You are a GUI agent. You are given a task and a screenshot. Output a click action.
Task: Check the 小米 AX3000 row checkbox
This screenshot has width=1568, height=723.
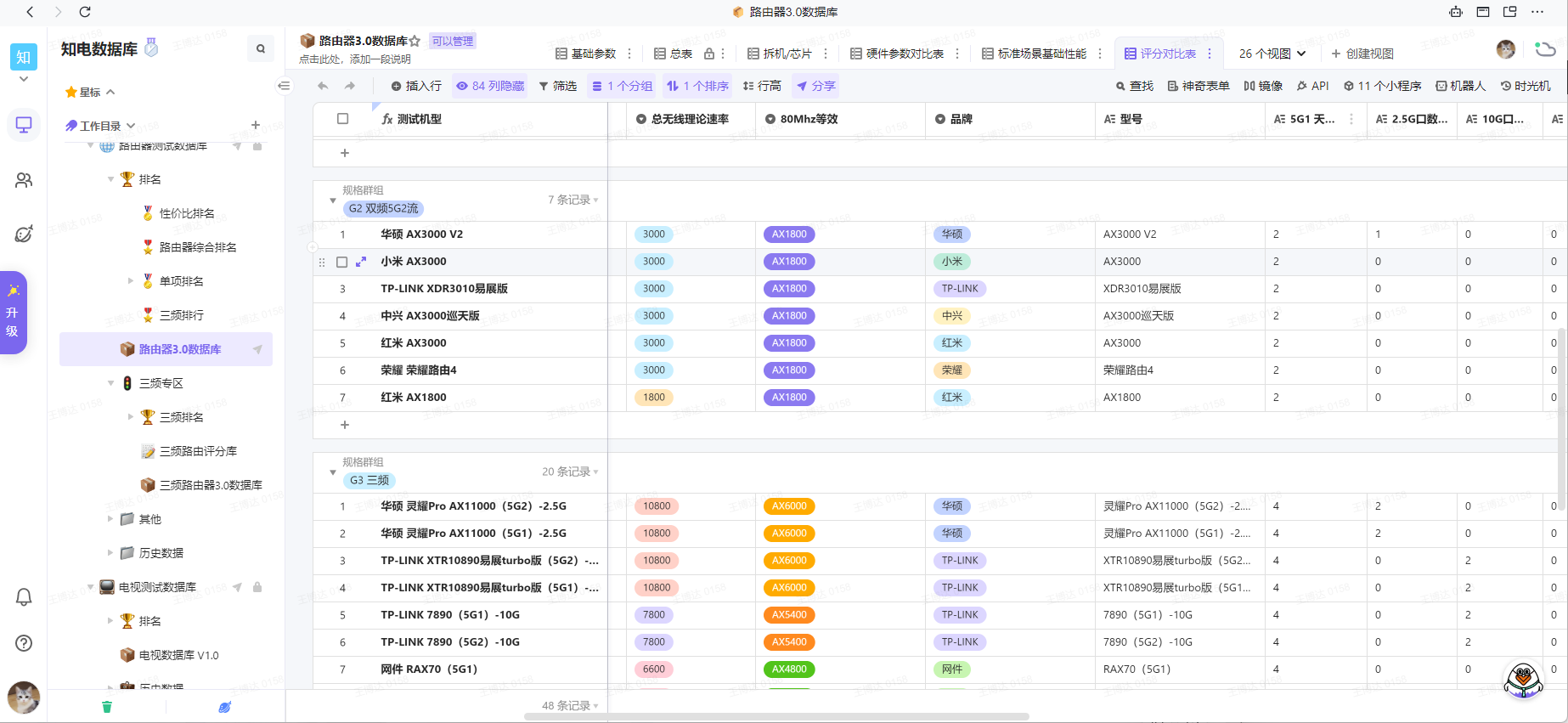click(342, 262)
